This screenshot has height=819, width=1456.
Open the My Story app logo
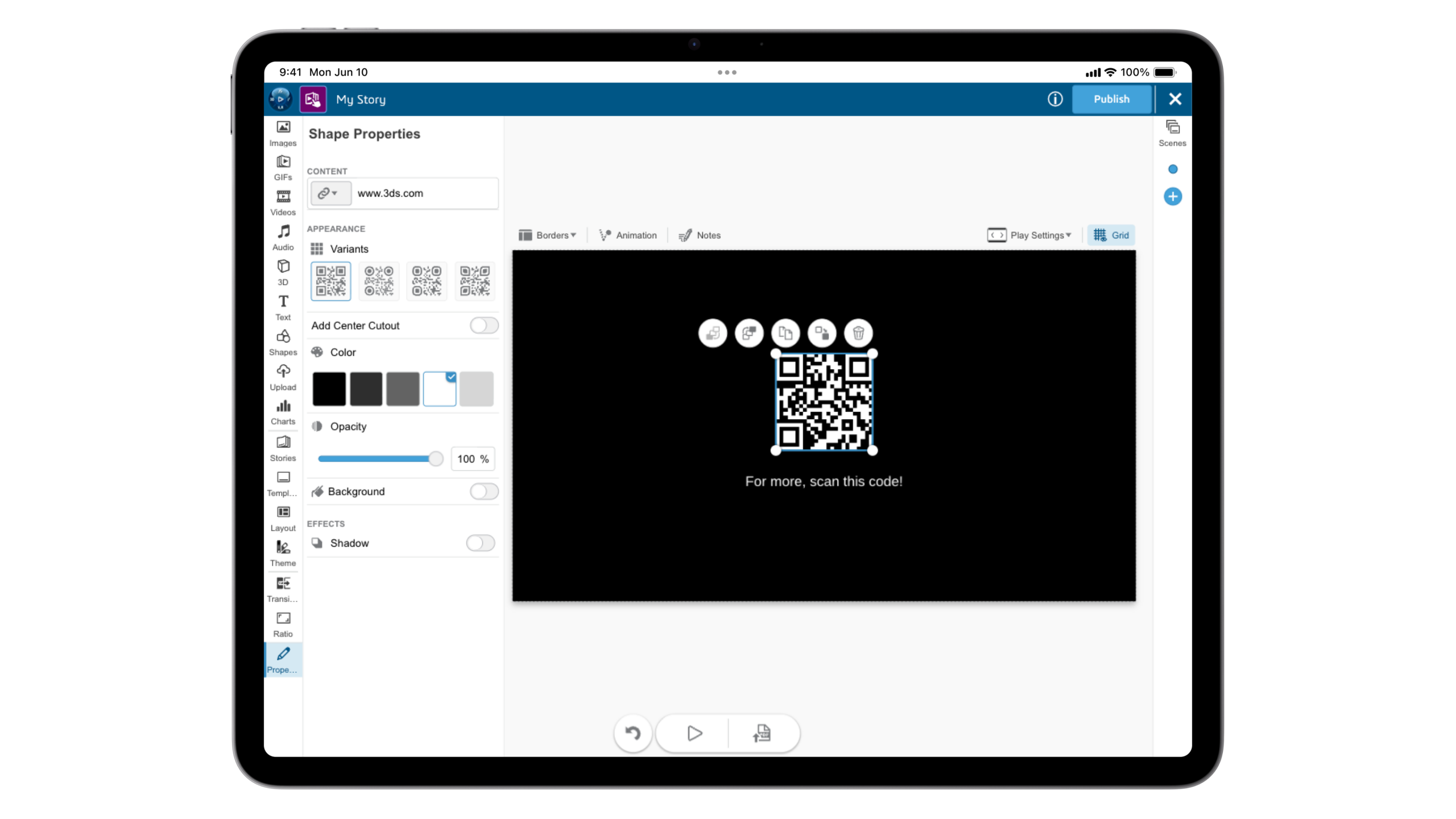pyautogui.click(x=313, y=99)
